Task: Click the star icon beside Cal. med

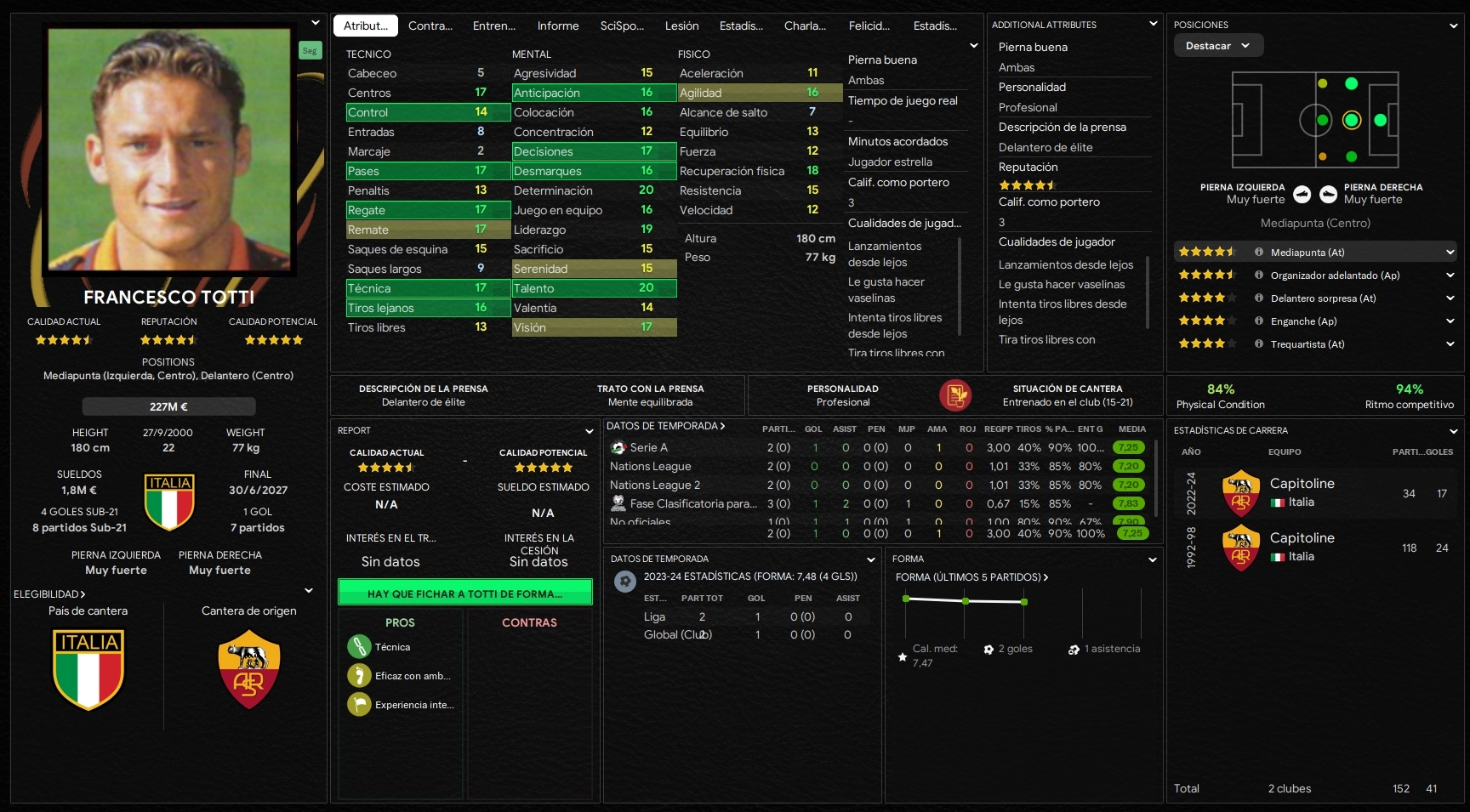Action: [903, 657]
